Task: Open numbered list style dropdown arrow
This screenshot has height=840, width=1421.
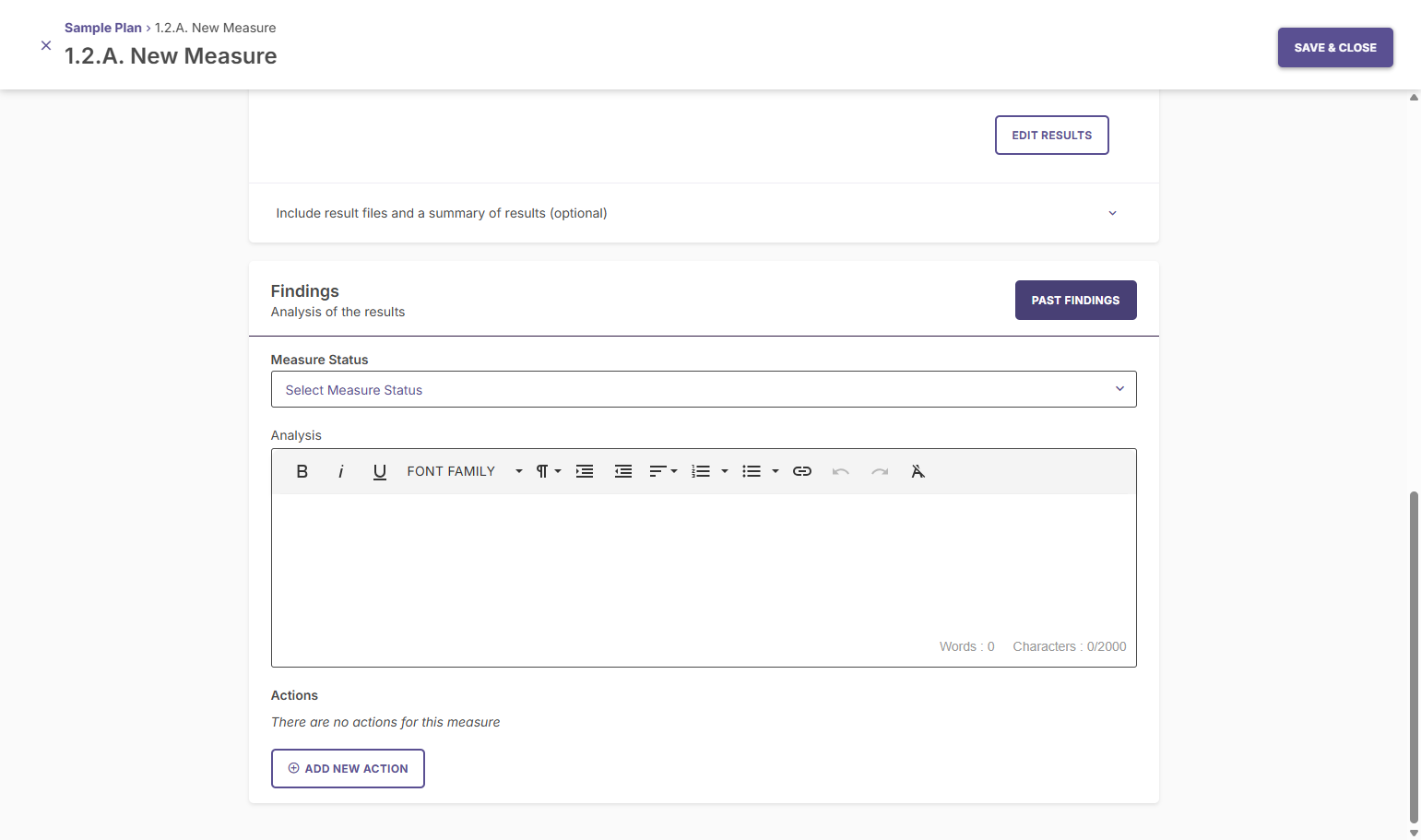Action: 725,471
